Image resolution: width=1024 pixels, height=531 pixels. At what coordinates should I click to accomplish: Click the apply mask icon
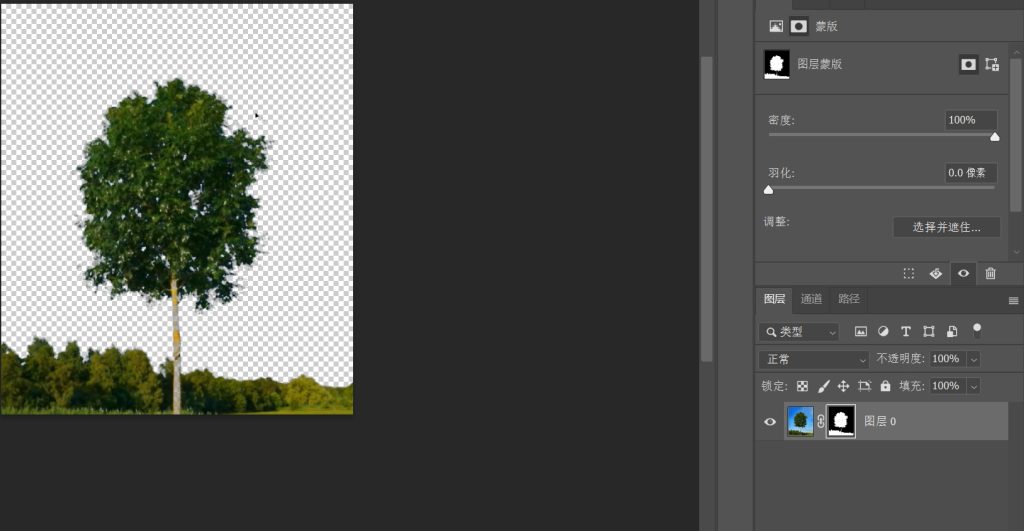[x=936, y=273]
